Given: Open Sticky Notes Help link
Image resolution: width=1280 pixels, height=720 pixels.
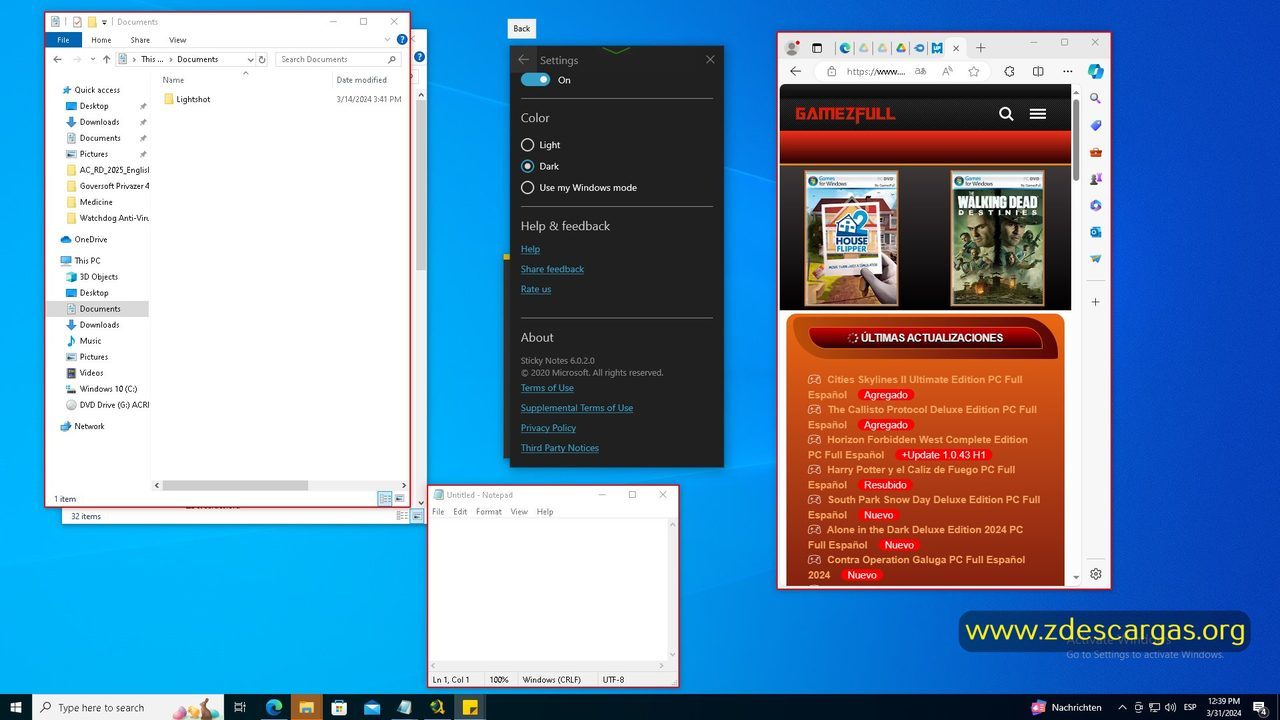Looking at the screenshot, I should coord(530,249).
